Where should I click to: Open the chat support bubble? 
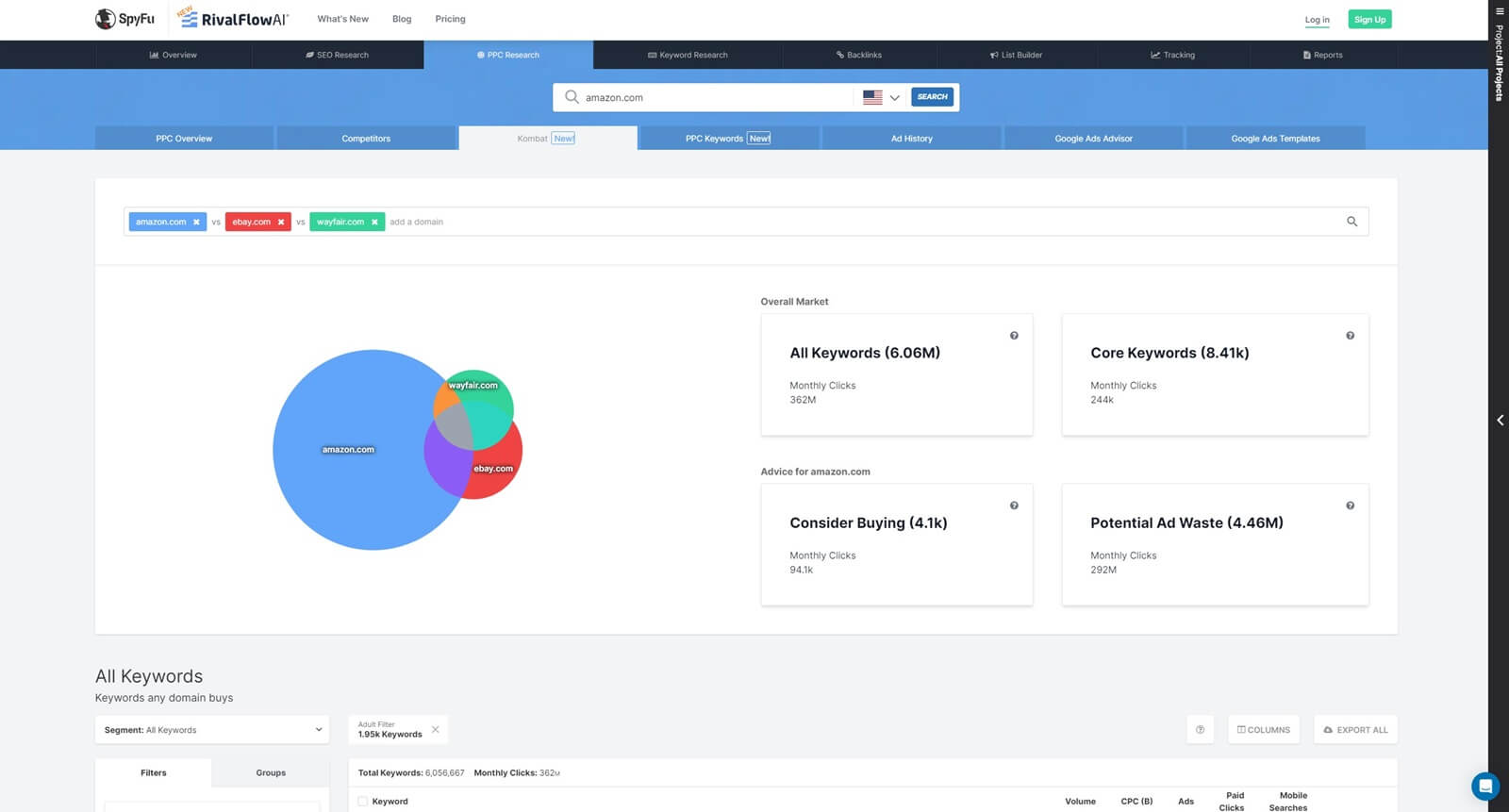[x=1485, y=786]
